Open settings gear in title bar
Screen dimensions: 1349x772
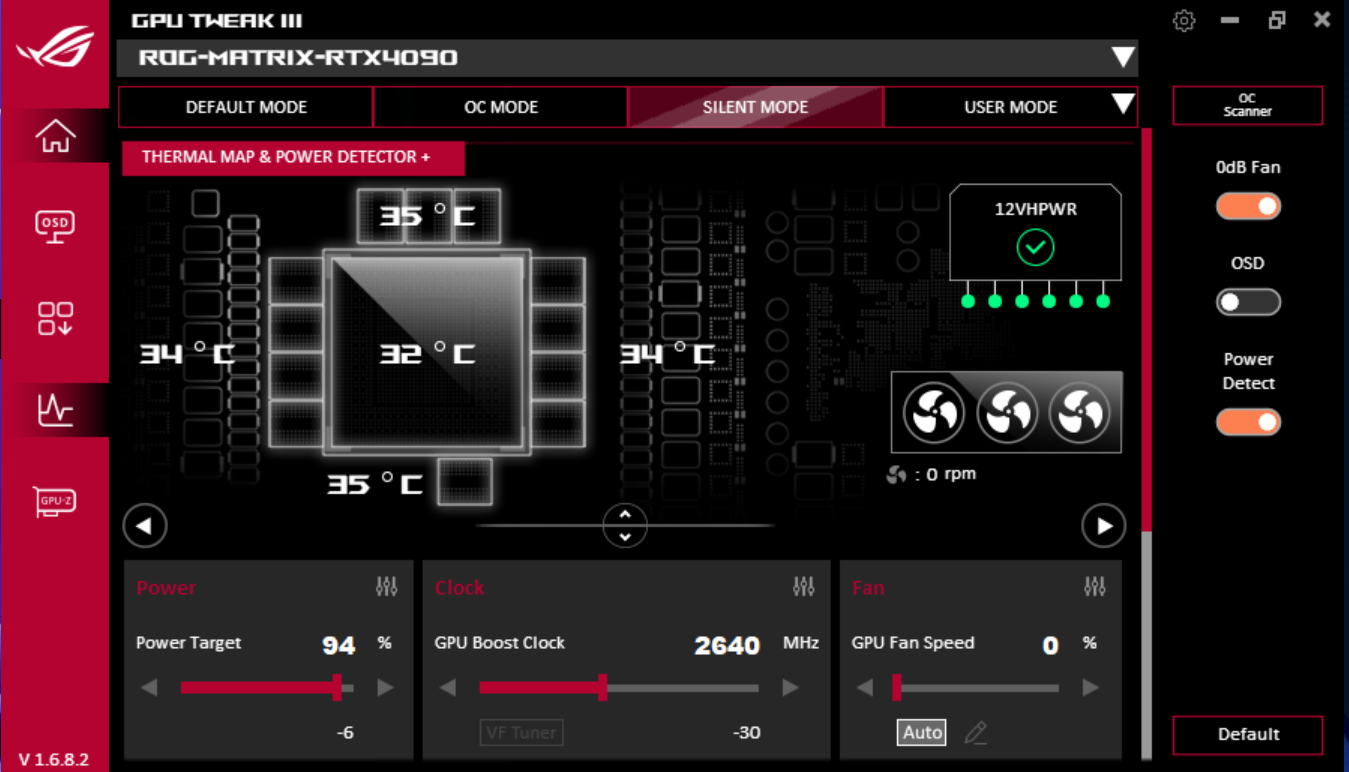[x=1184, y=20]
